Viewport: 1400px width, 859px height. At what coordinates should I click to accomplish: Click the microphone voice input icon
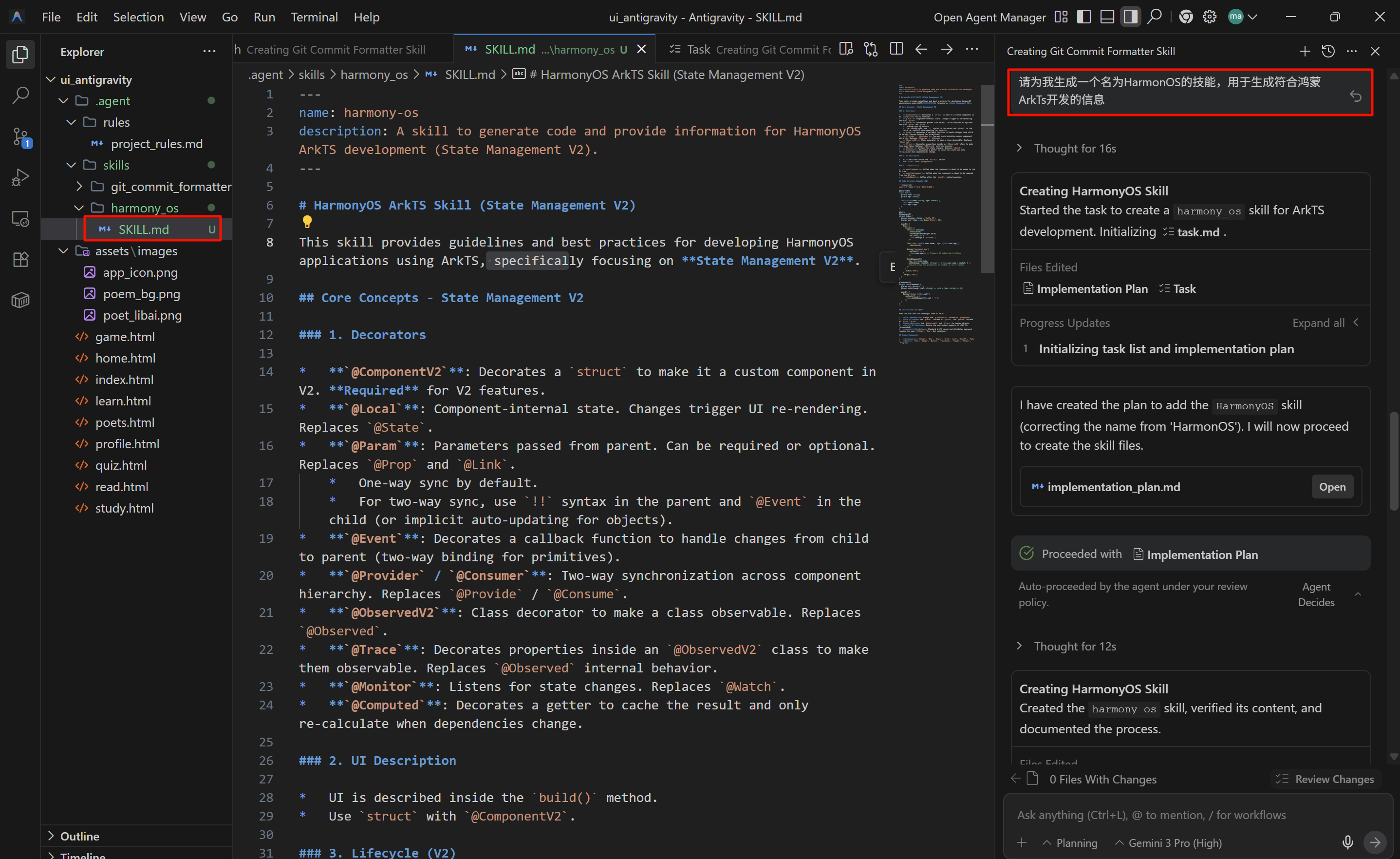coord(1347,842)
